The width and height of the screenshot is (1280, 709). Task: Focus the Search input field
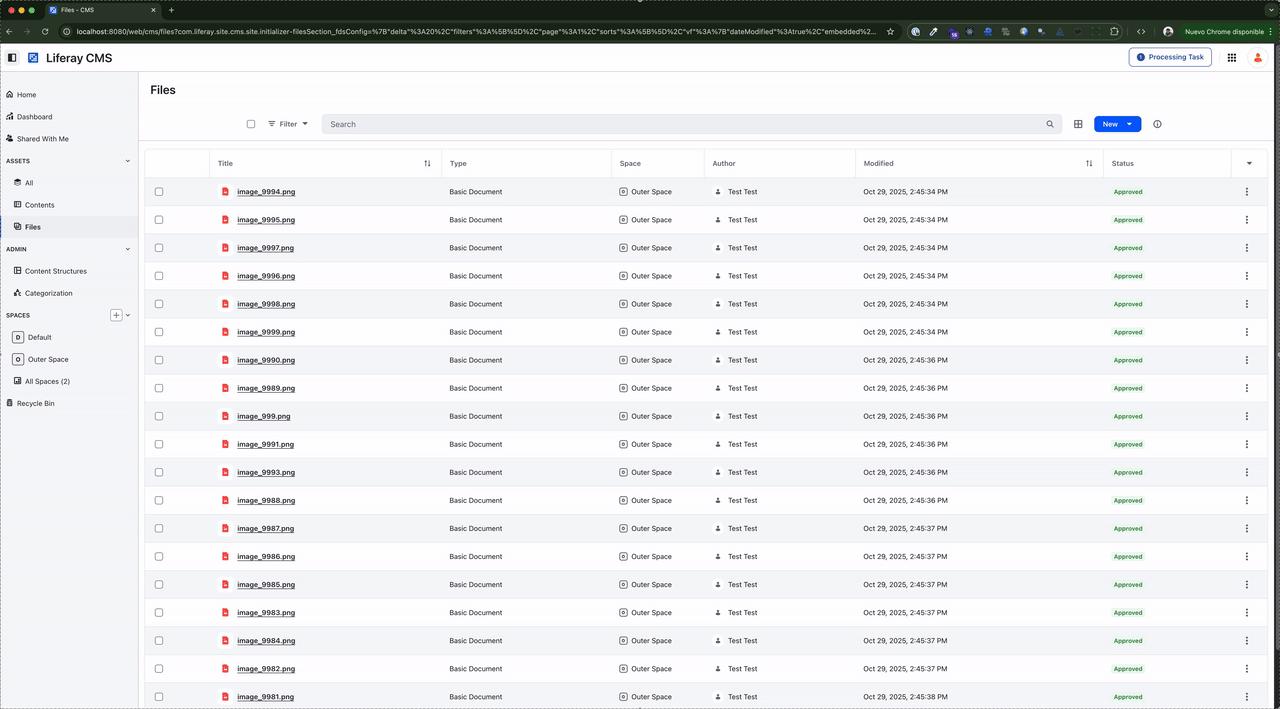pyautogui.click(x=680, y=124)
